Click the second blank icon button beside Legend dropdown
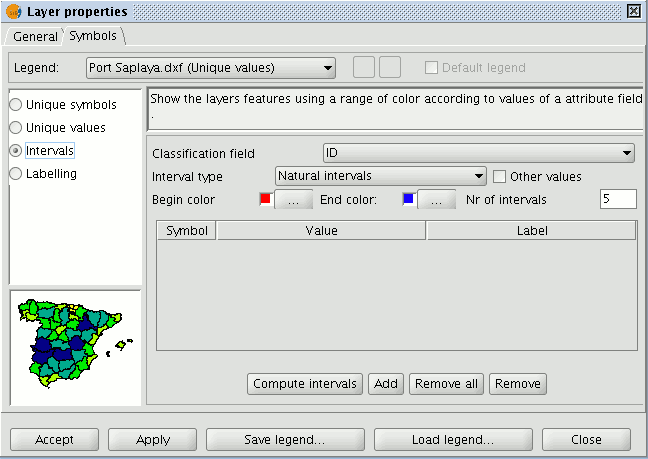Screen dimensions: 648x459 [390, 67]
